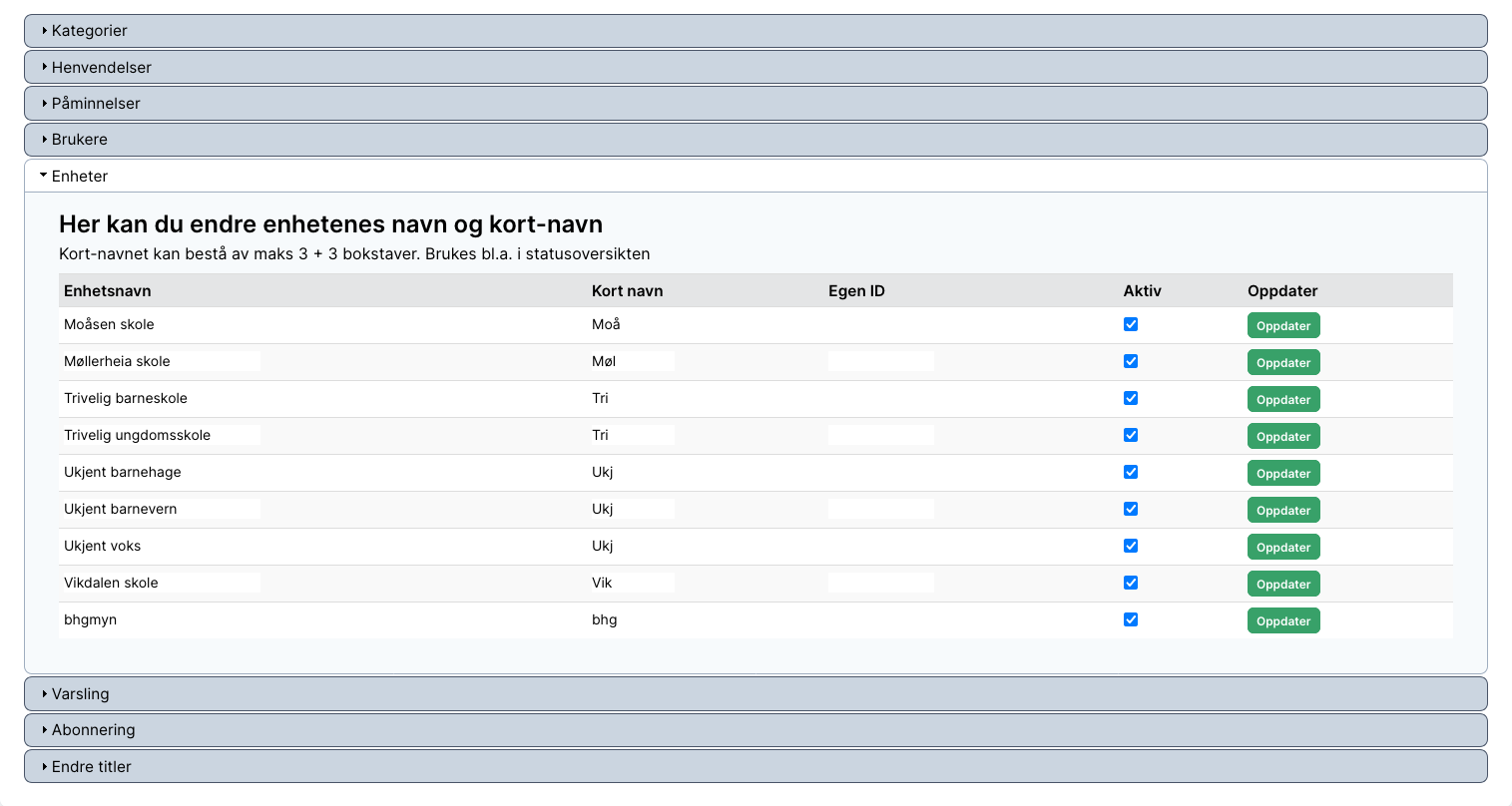This screenshot has width=1512, height=806.
Task: Disable Aktiv for Ukjent barnevern
Action: pos(1131,509)
